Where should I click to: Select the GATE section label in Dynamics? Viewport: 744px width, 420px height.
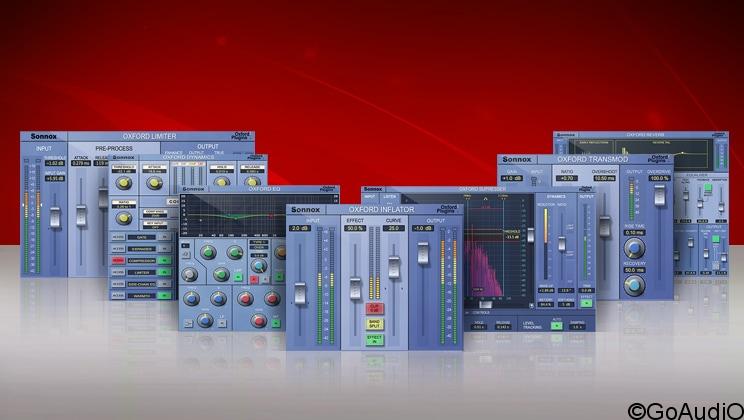point(141,237)
